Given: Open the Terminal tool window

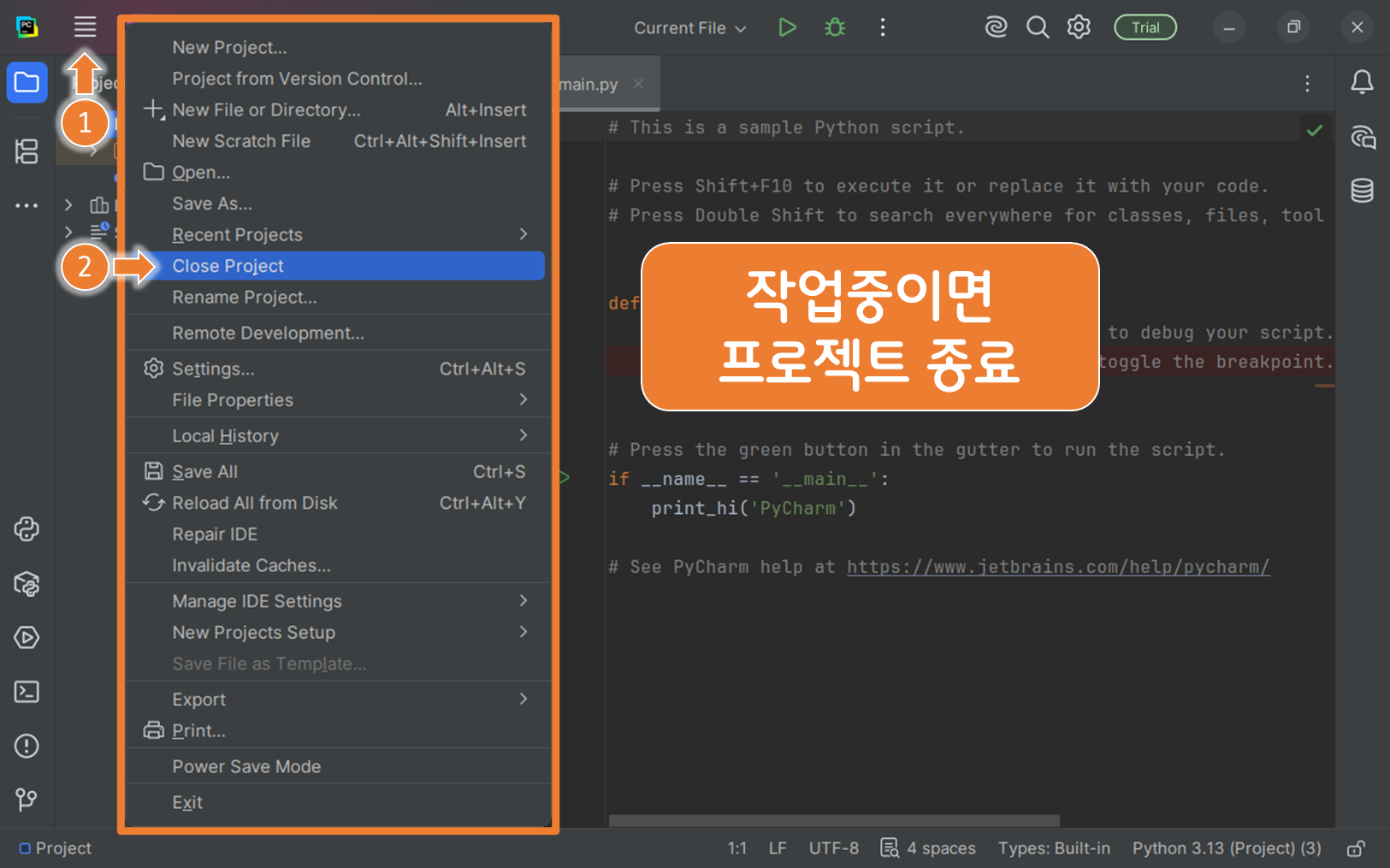Looking at the screenshot, I should click(27, 692).
